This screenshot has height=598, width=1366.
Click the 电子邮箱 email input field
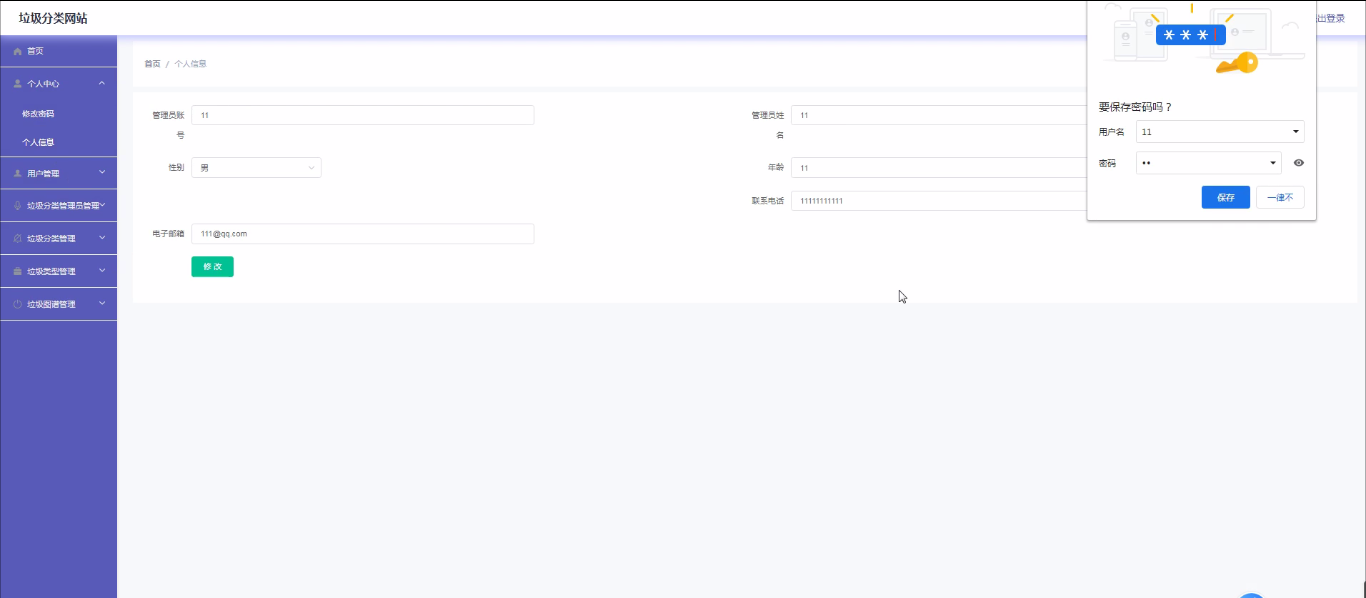(x=362, y=234)
